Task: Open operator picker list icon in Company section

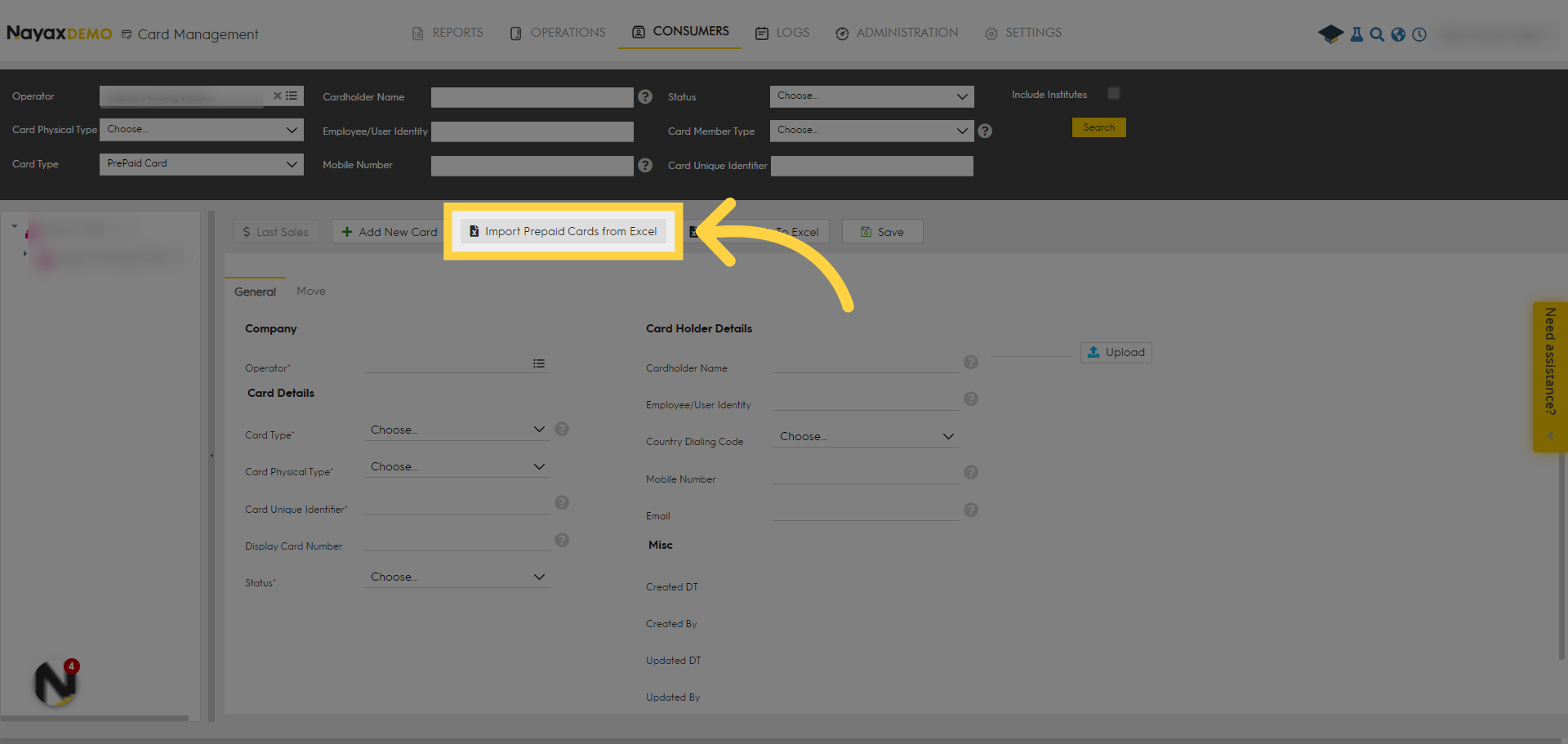Action: [539, 363]
